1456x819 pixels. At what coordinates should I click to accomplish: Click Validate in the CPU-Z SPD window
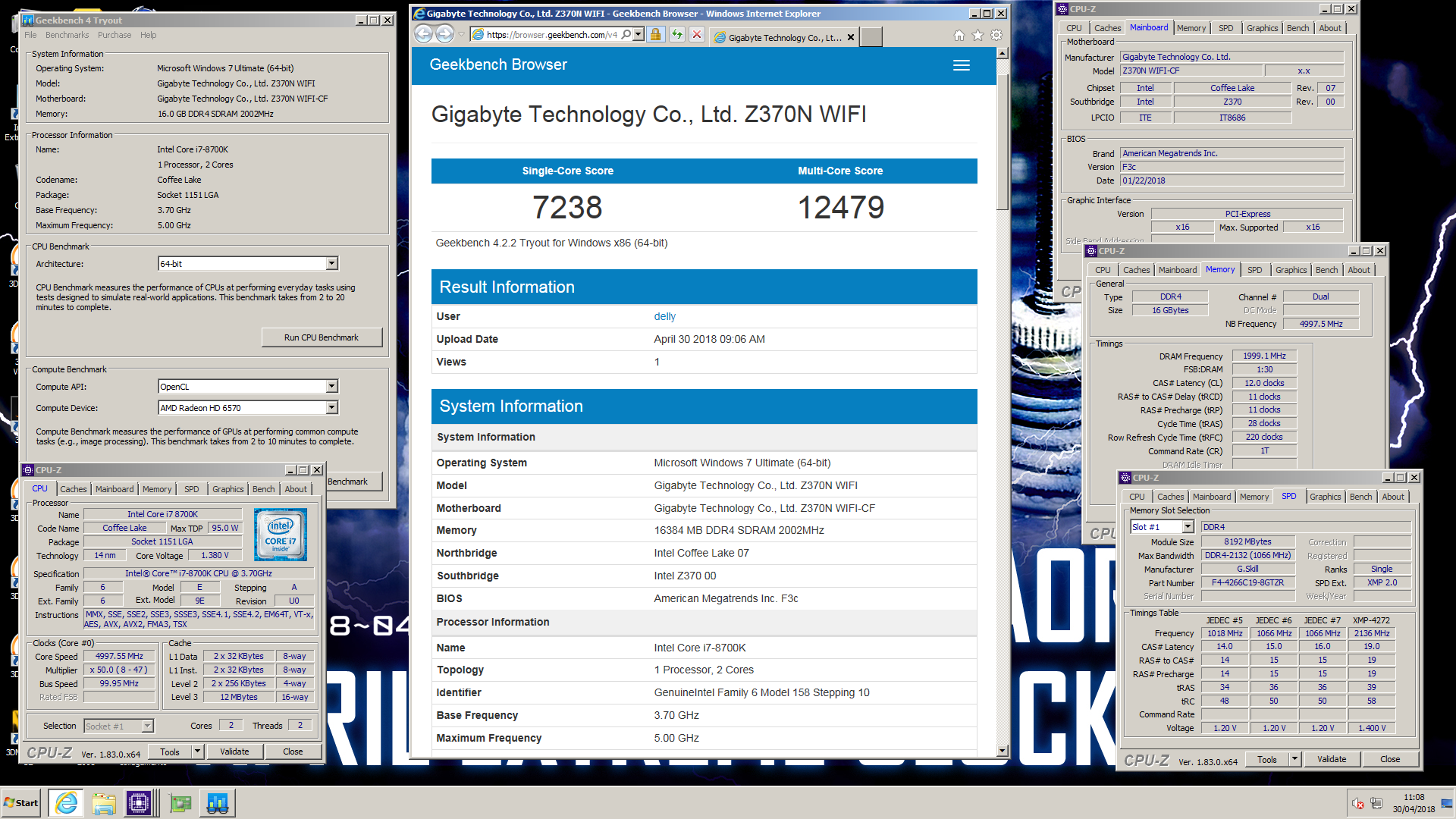(x=1332, y=759)
